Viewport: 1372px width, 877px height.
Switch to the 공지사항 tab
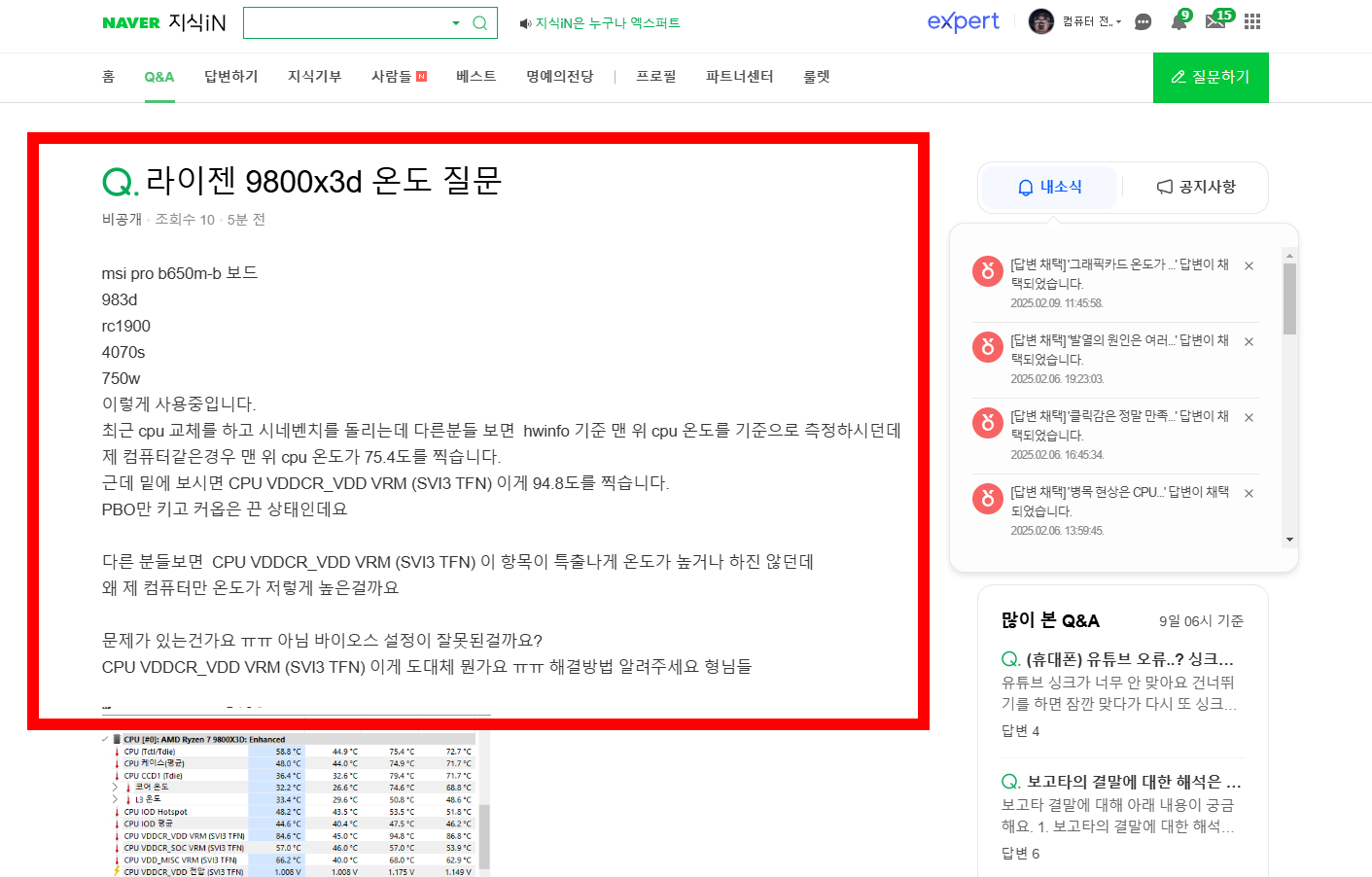pyautogui.click(x=1196, y=187)
